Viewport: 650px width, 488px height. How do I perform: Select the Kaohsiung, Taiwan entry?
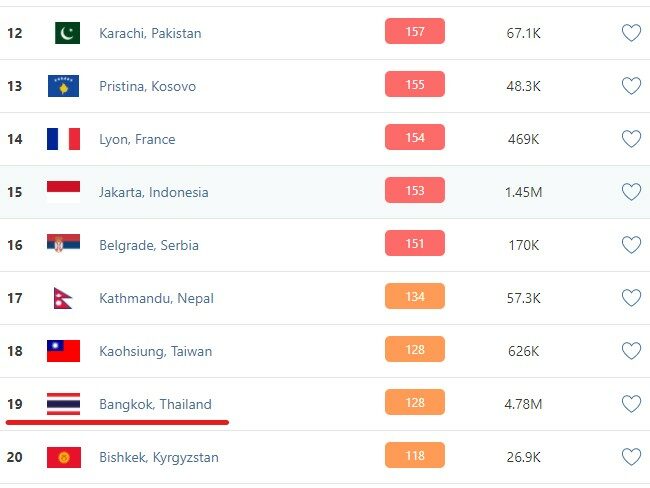pyautogui.click(x=155, y=351)
